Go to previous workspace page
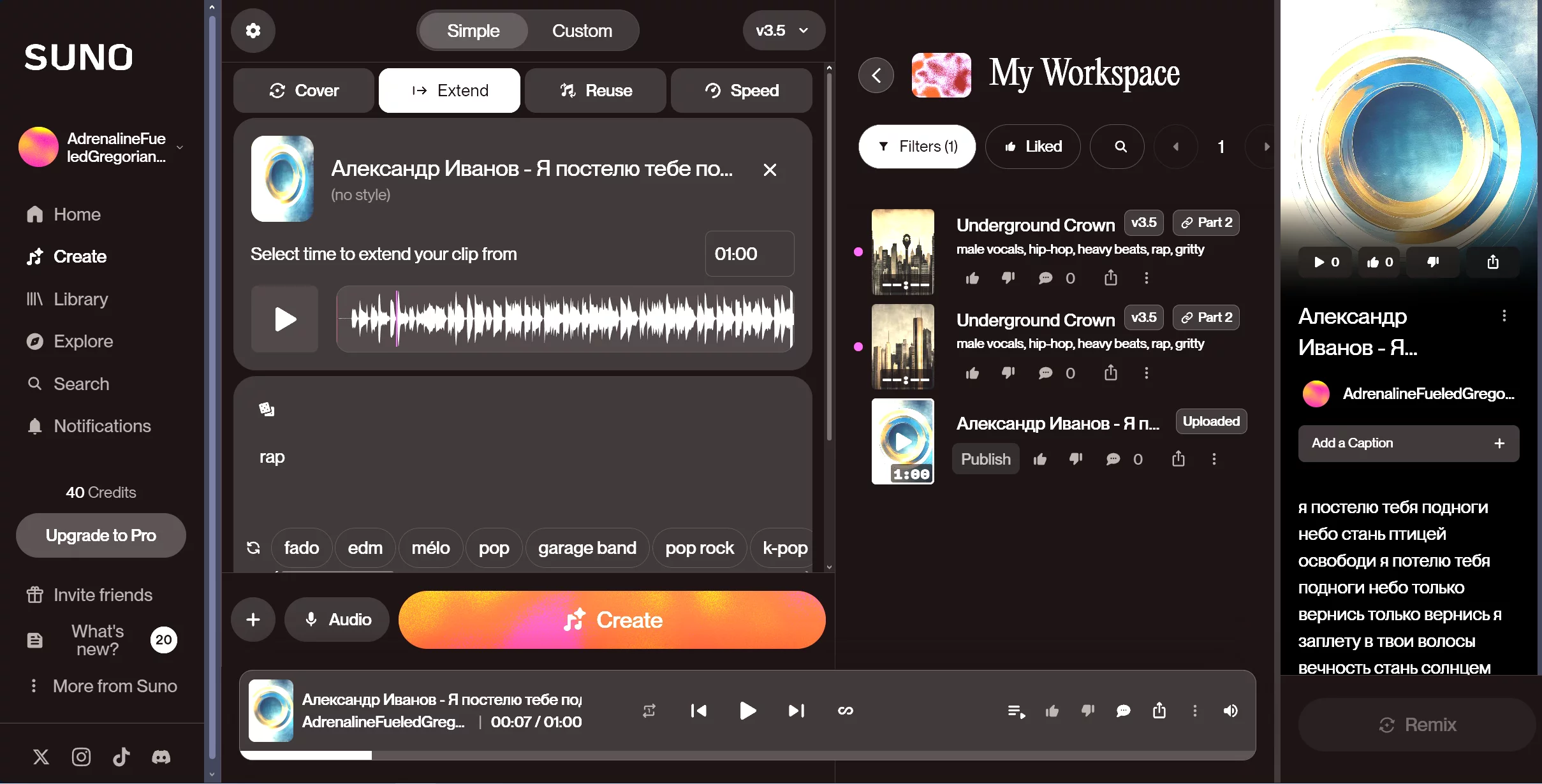1542x784 pixels. click(x=1176, y=147)
